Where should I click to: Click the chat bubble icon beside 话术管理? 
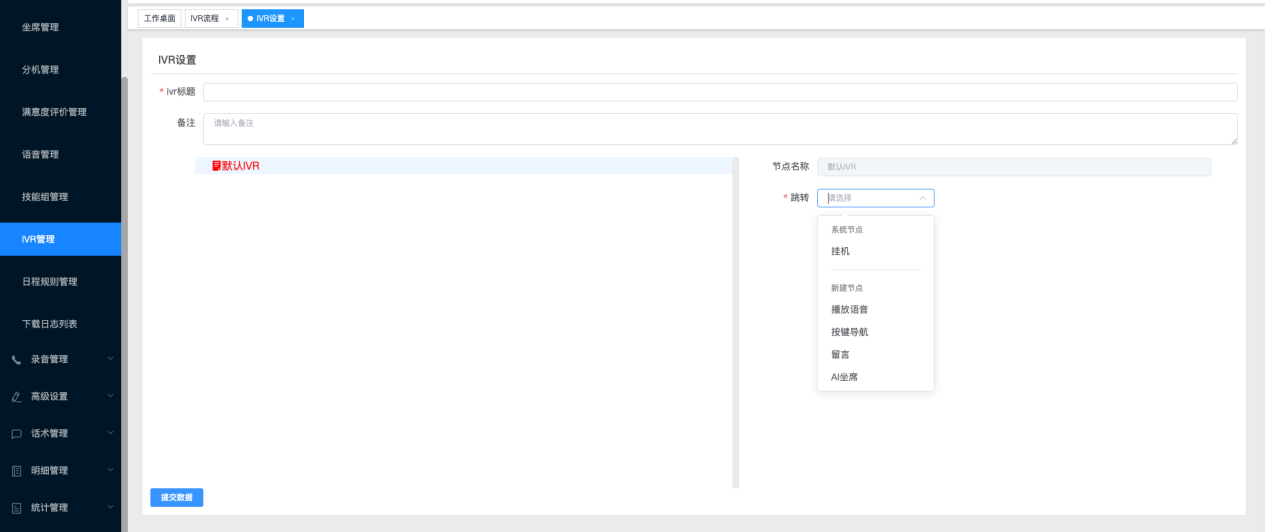(16, 434)
